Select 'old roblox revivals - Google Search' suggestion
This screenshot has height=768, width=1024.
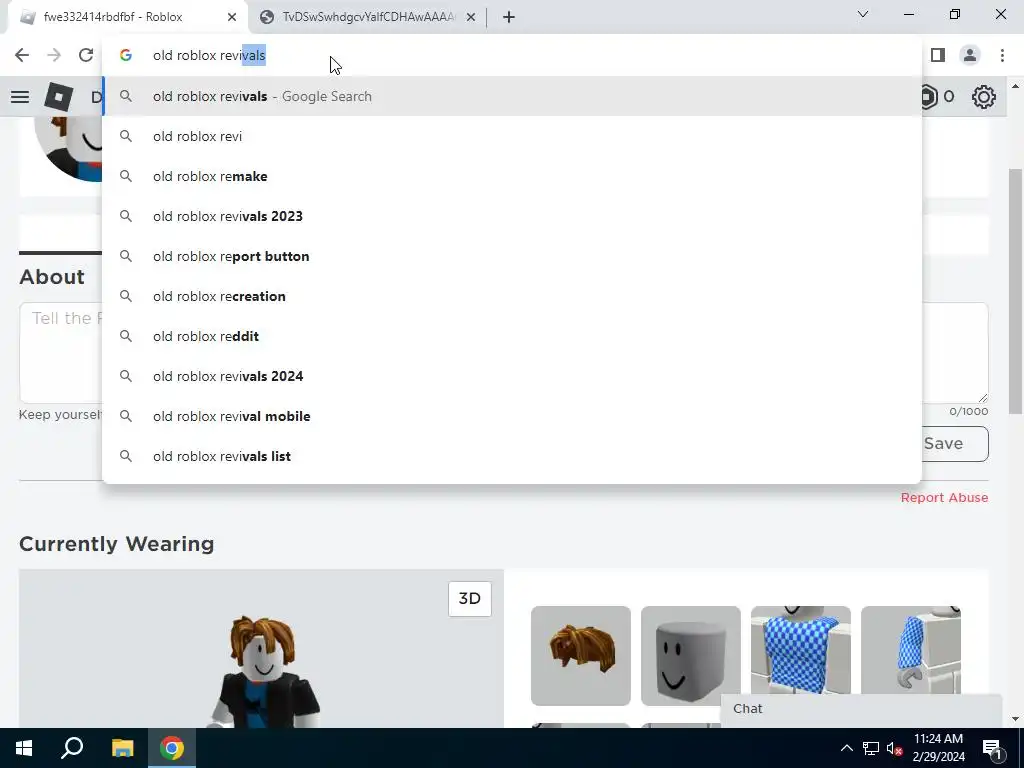(x=512, y=96)
